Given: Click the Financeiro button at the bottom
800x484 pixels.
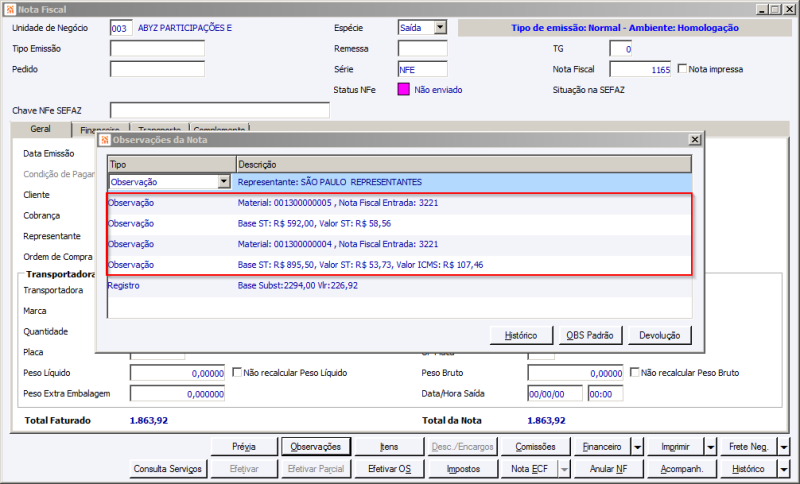Looking at the screenshot, I should point(603,447).
